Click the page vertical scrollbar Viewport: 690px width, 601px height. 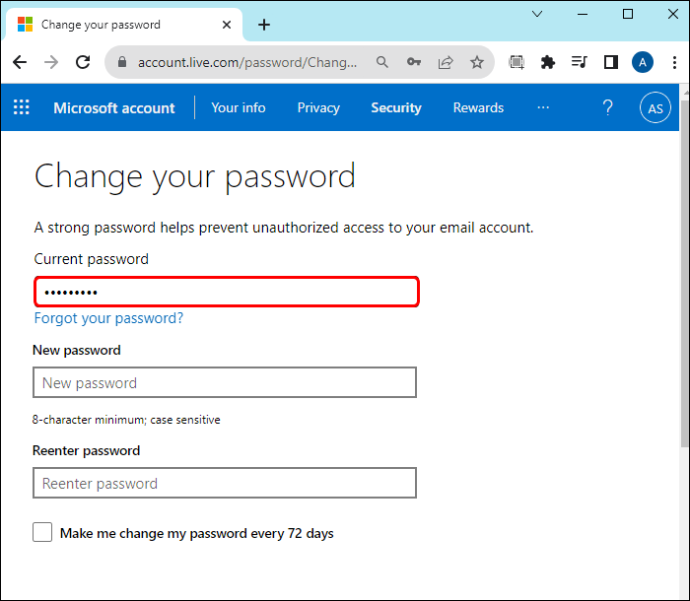coord(685,273)
